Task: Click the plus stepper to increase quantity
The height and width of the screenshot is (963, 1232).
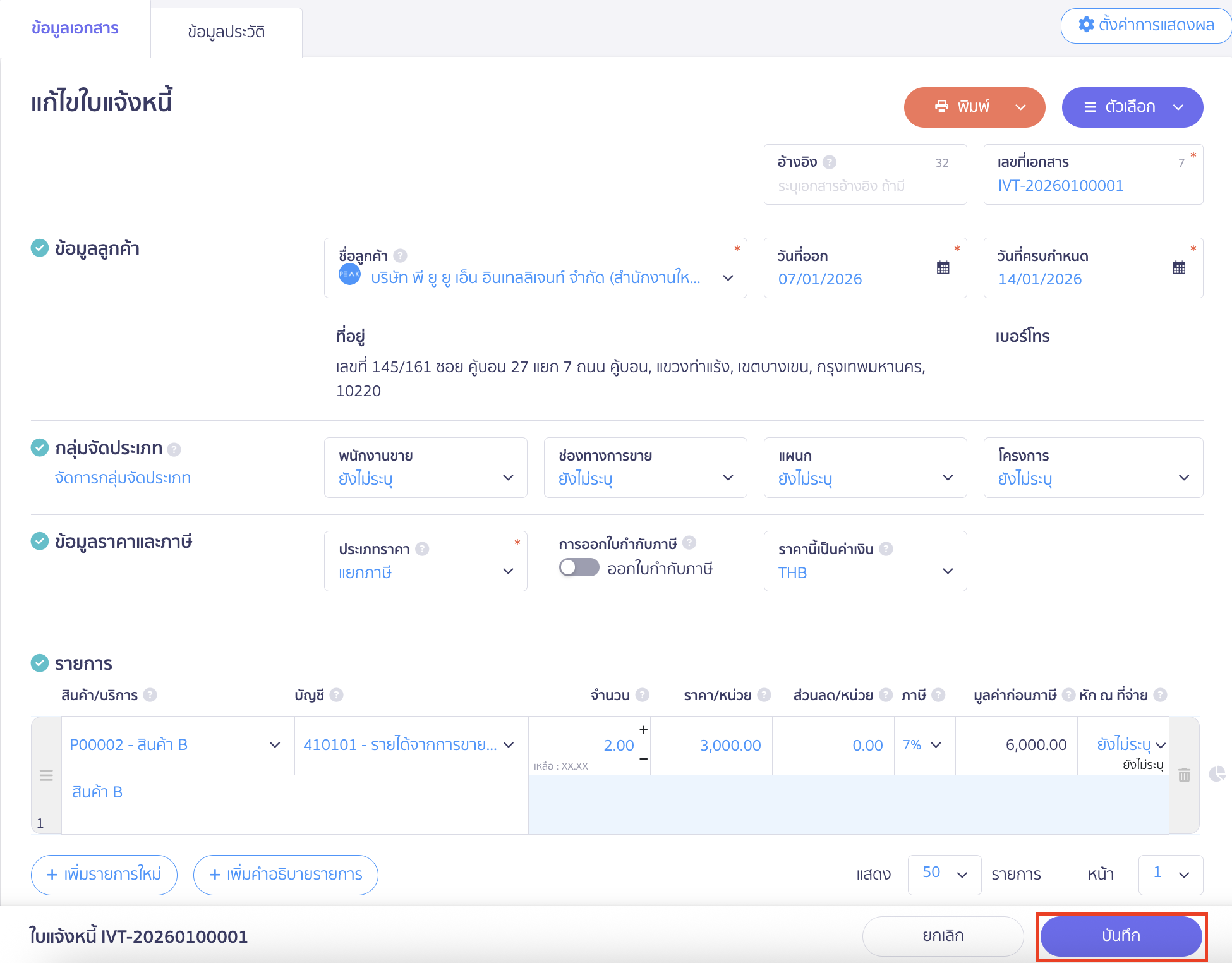Action: [643, 730]
